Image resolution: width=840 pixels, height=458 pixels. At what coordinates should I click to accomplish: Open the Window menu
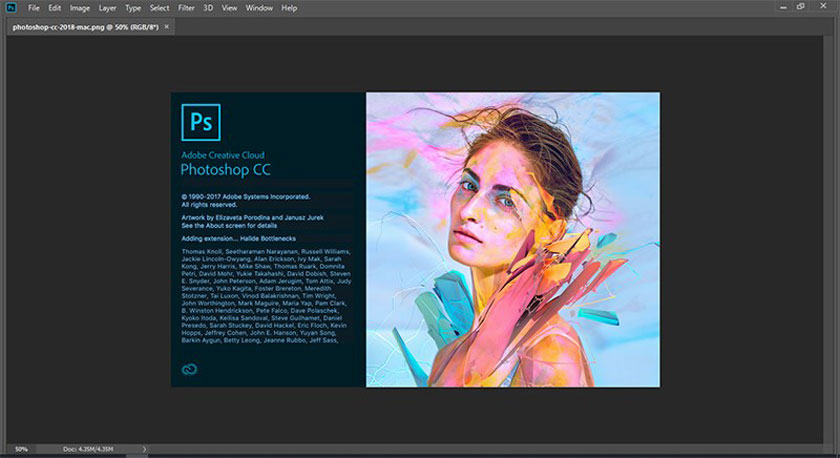[x=259, y=8]
